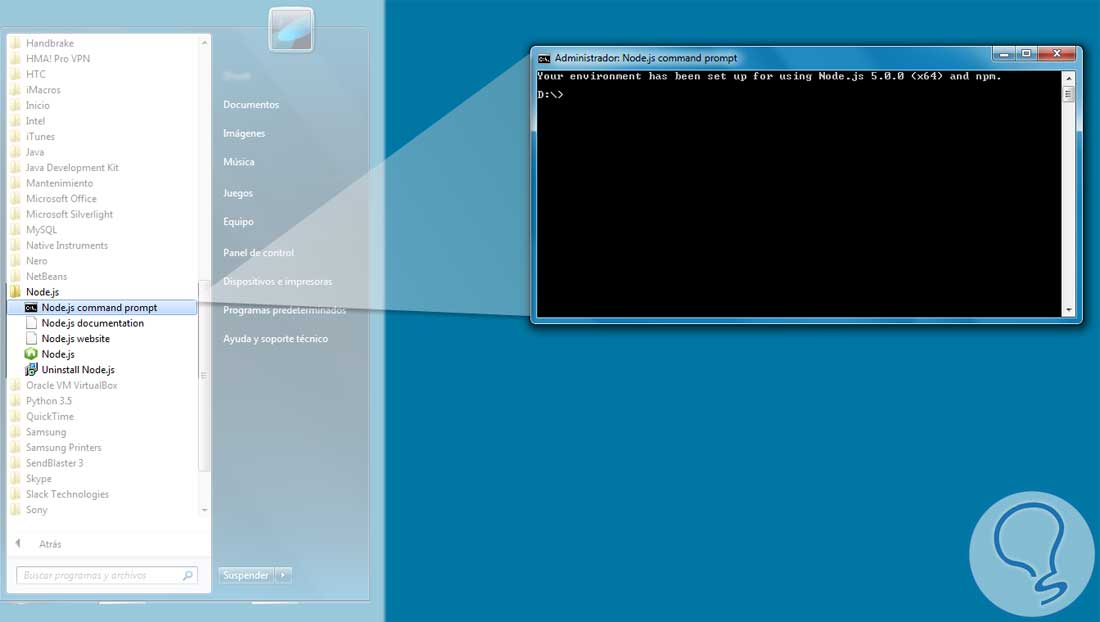Expand the Sony folder
This screenshot has height=622, width=1100.
pyautogui.click(x=36, y=510)
